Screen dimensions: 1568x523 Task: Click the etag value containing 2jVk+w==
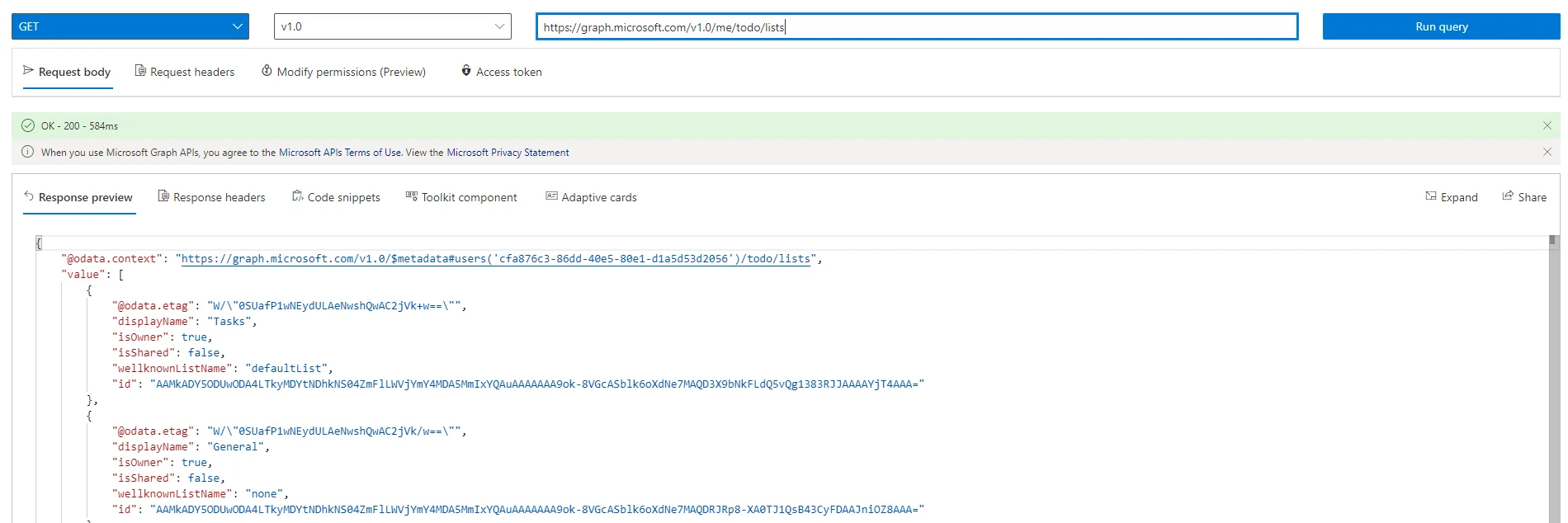(x=334, y=306)
